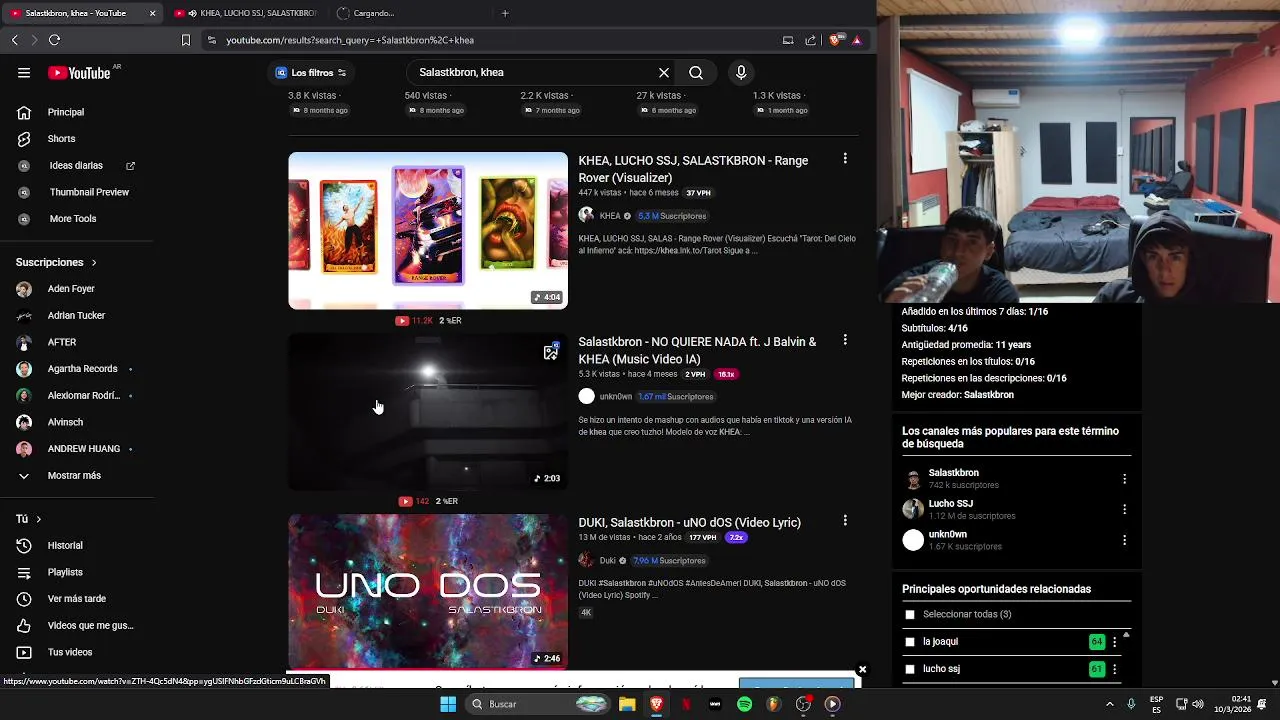This screenshot has width=1280, height=720.
Task: Go to the YouTube home logo
Action: click(x=79, y=73)
